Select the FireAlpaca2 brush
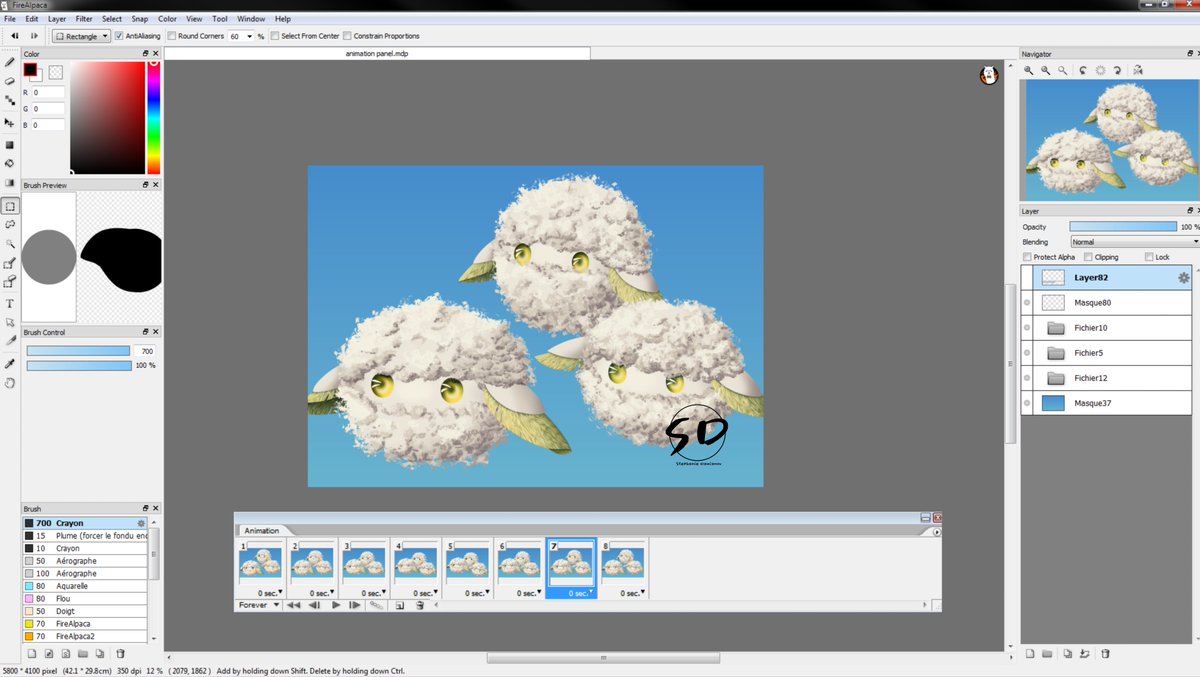The height and width of the screenshot is (677, 1200). [85, 636]
